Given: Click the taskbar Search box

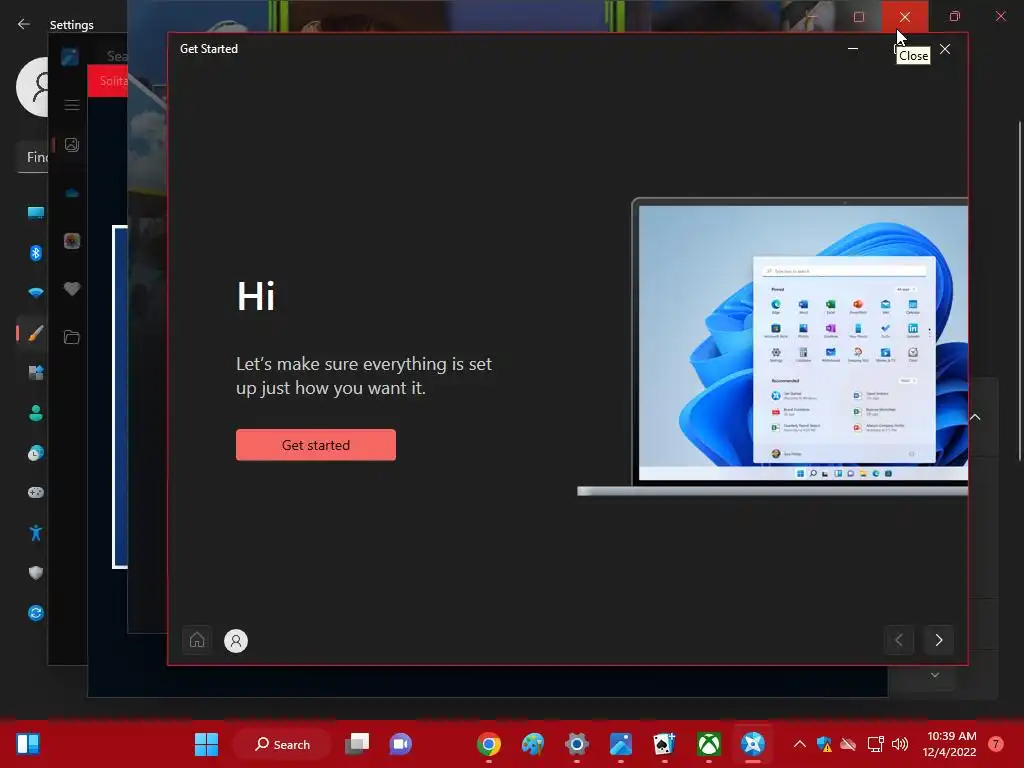Looking at the screenshot, I should [282, 744].
